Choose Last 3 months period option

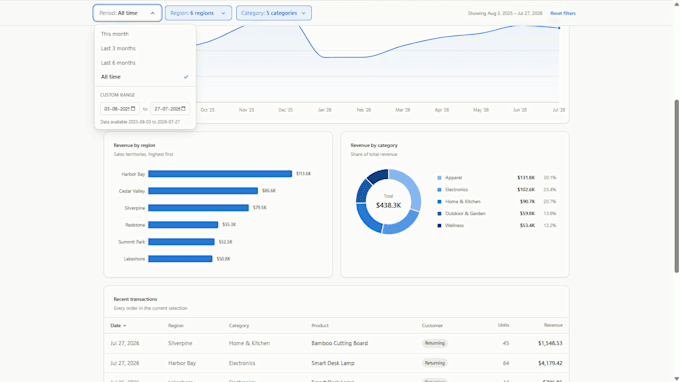coord(145,48)
